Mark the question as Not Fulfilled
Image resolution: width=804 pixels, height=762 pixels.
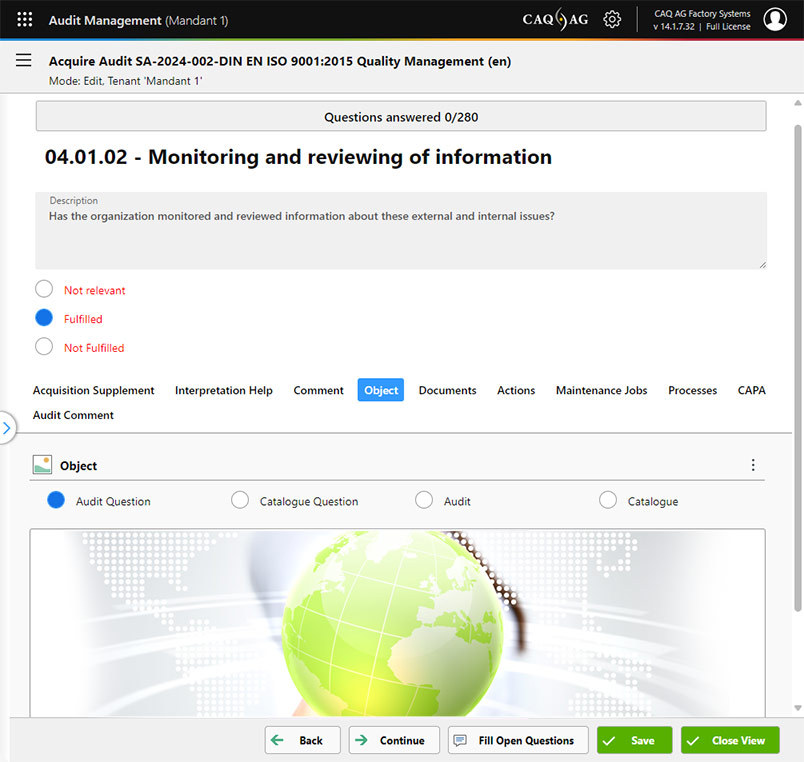click(44, 347)
